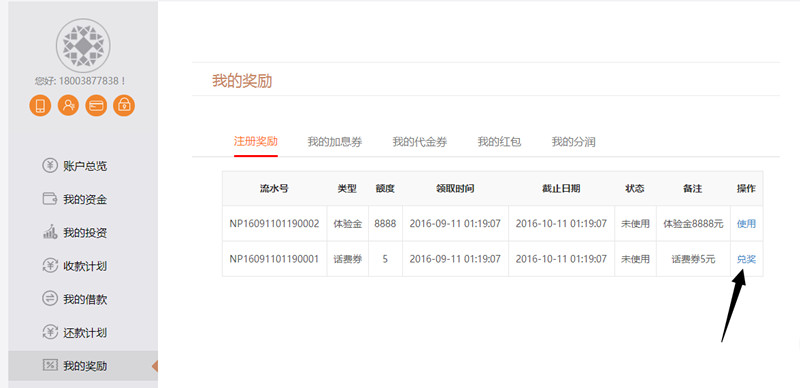The width and height of the screenshot is (800, 388).
Task: Switch to the 我的代金券 tab
Action: 419,142
